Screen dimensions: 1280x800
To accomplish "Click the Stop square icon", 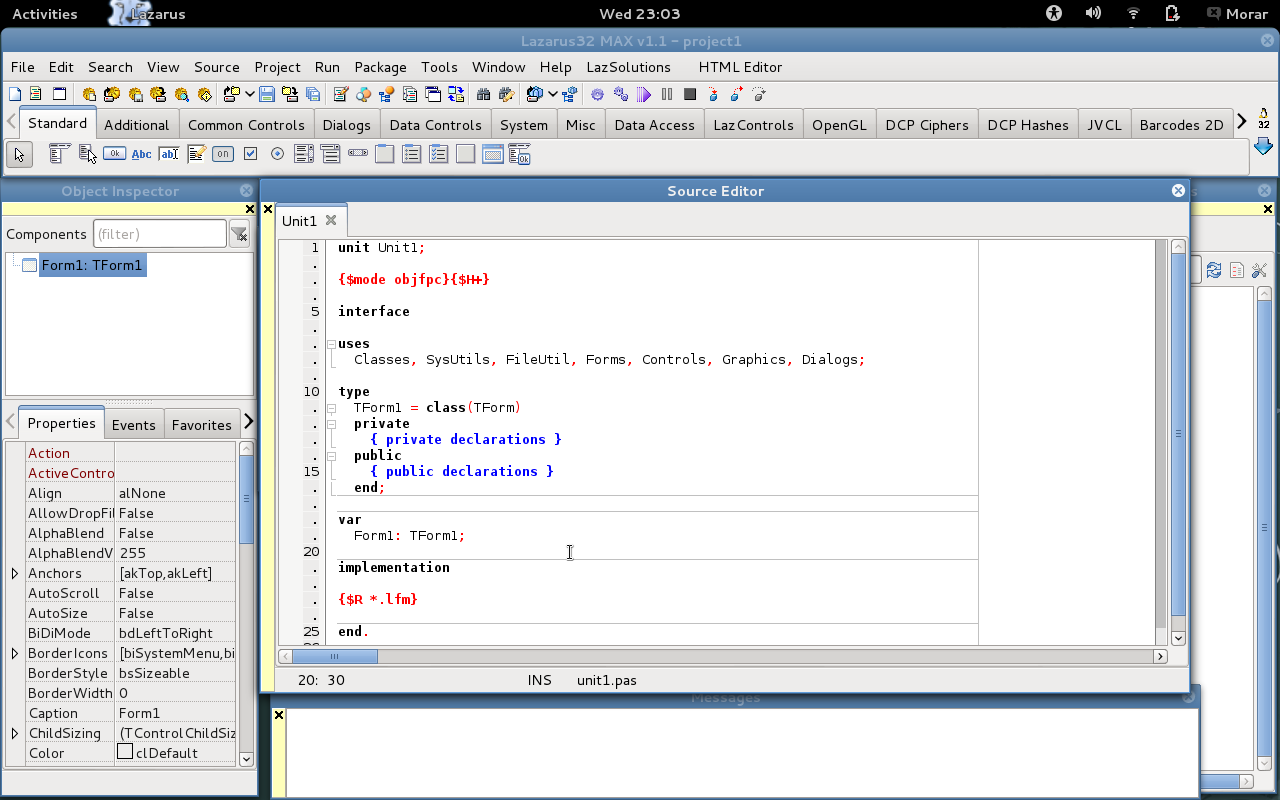I will point(690,94).
